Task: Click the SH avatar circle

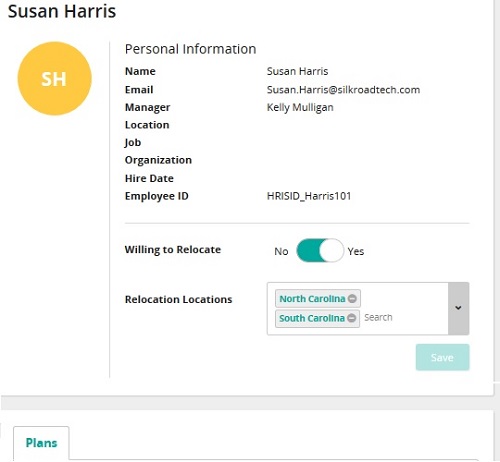Action: coord(54,79)
